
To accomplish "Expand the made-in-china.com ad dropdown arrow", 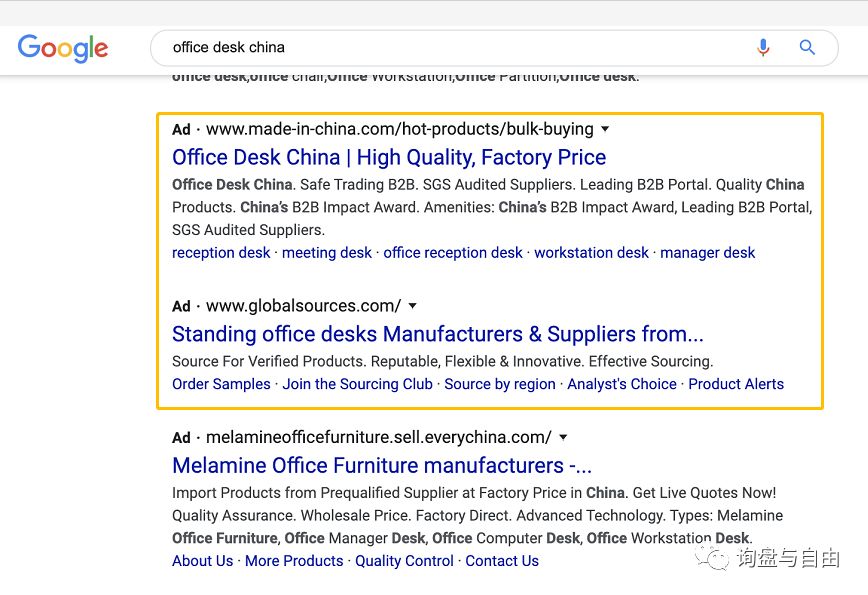I will [x=605, y=129].
